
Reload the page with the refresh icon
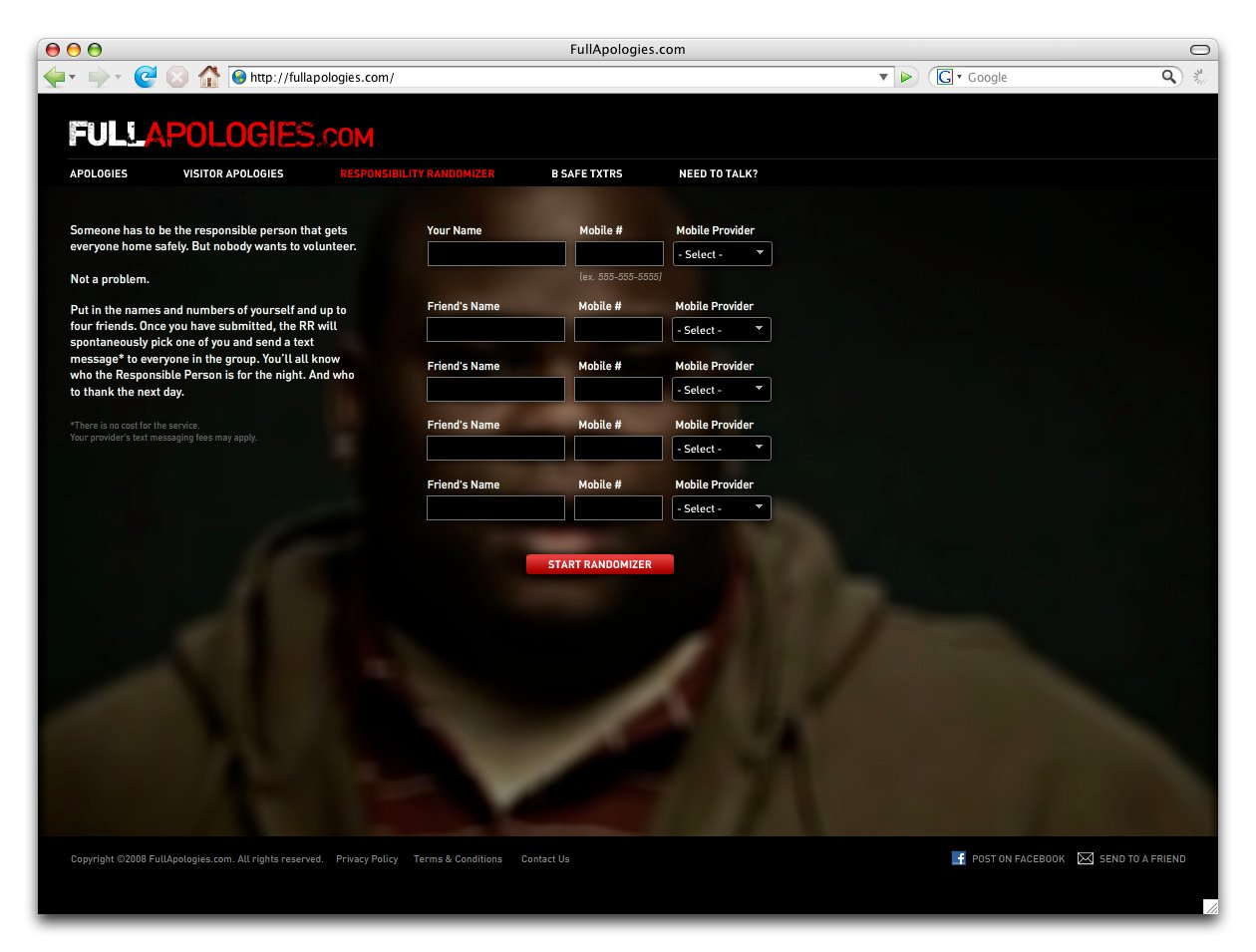pos(146,77)
